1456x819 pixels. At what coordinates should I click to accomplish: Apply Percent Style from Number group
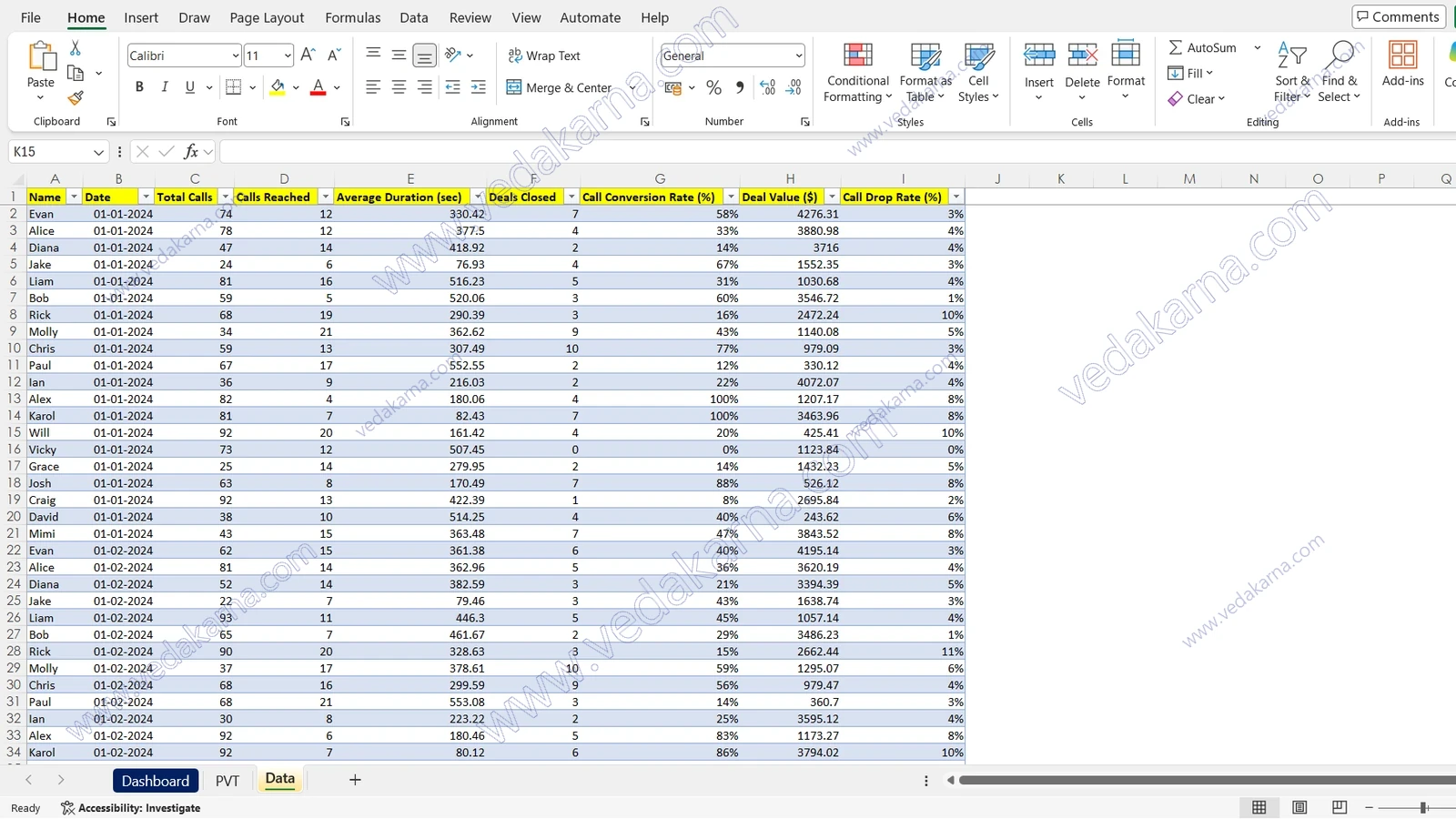click(x=713, y=87)
